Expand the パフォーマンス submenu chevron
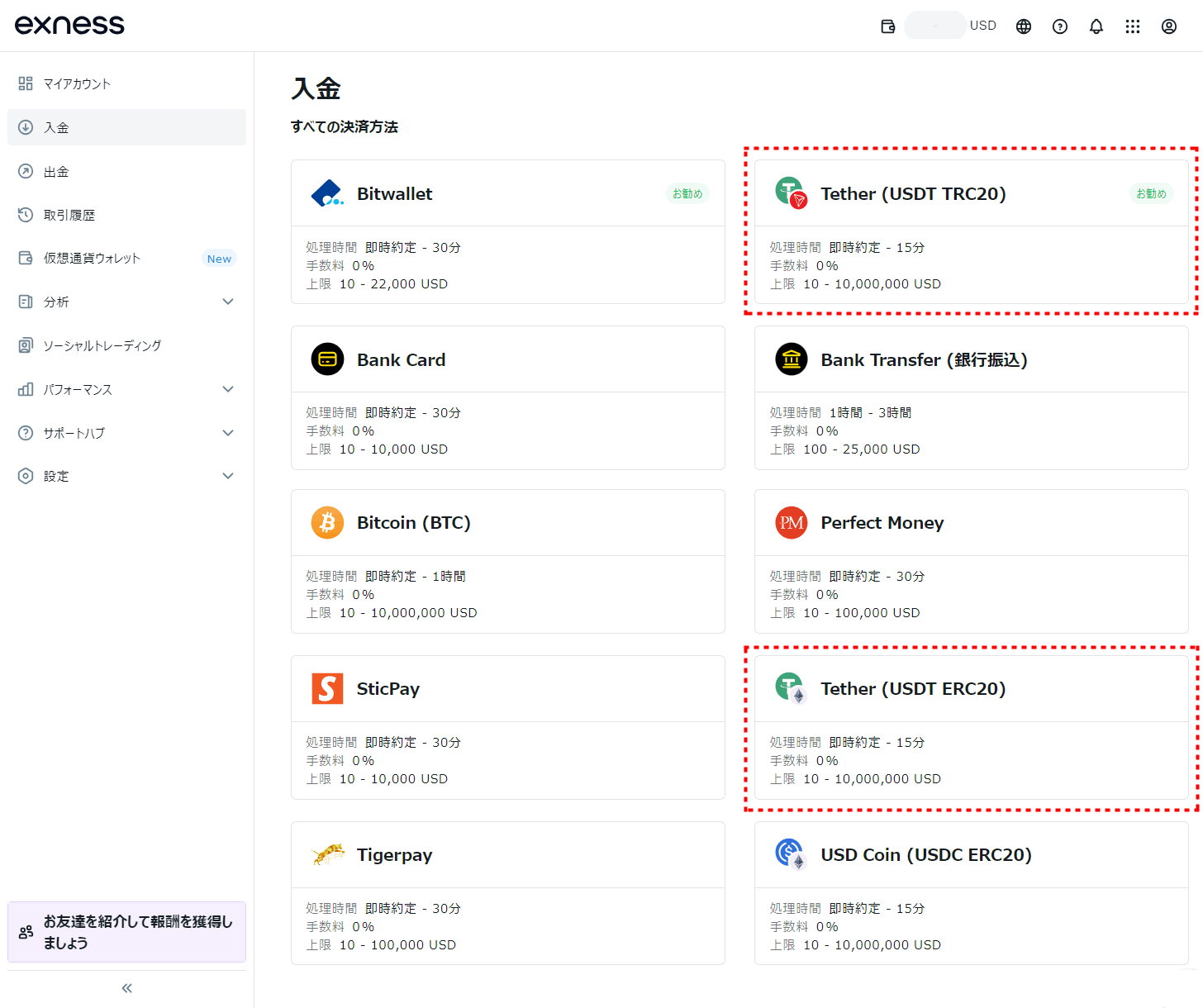This screenshot has height=1008, width=1203. pyautogui.click(x=228, y=389)
